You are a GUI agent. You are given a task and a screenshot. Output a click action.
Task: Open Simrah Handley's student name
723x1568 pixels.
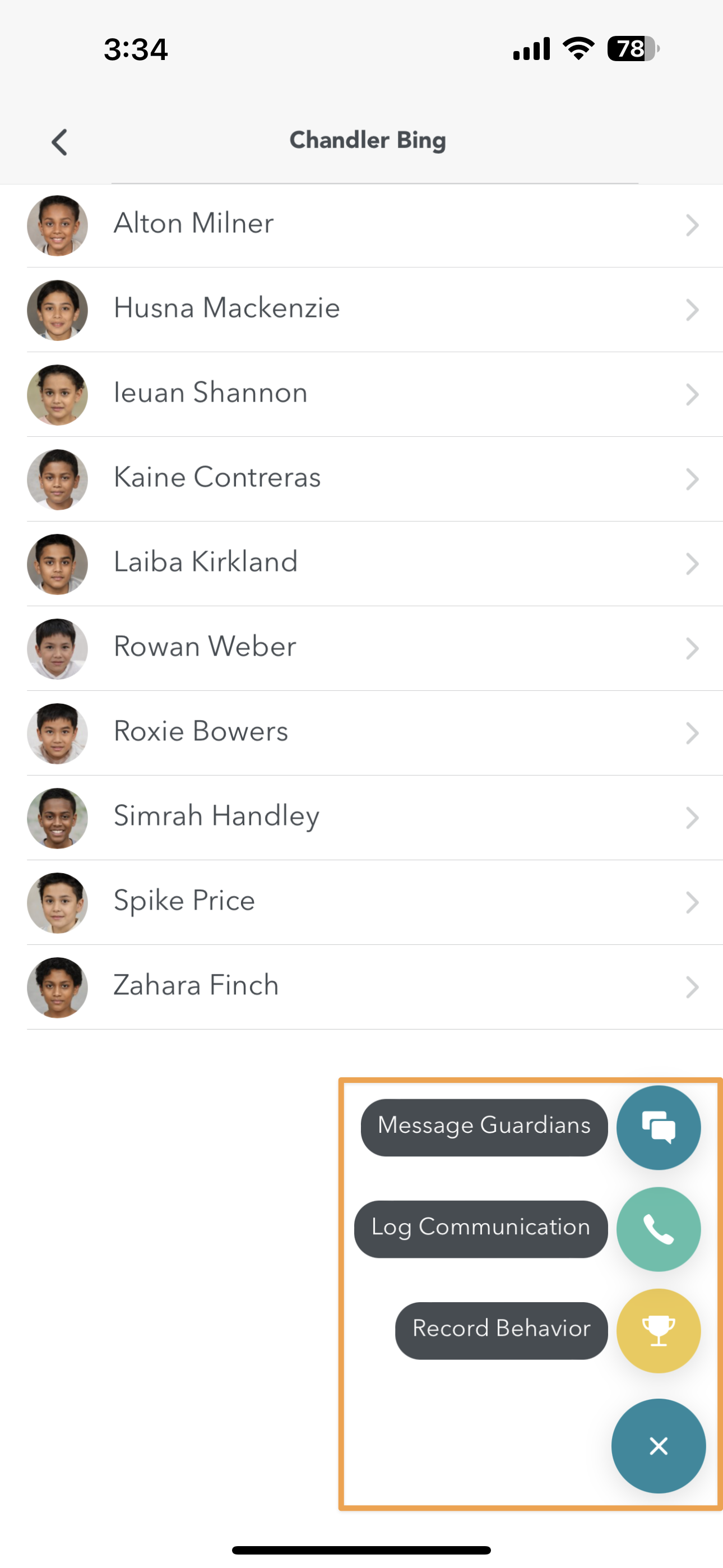pyautogui.click(x=217, y=815)
